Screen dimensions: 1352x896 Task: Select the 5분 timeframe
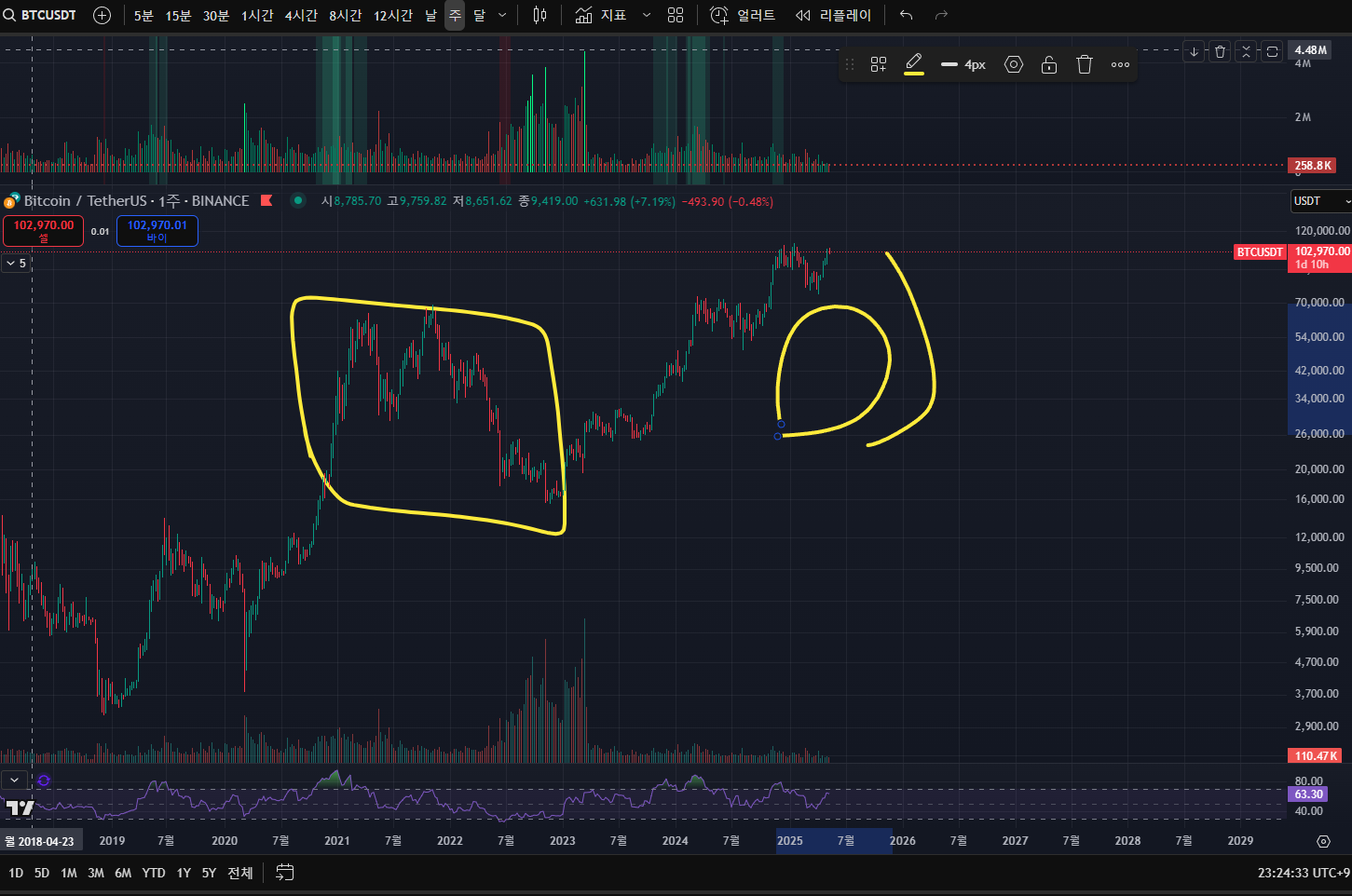pos(143,15)
